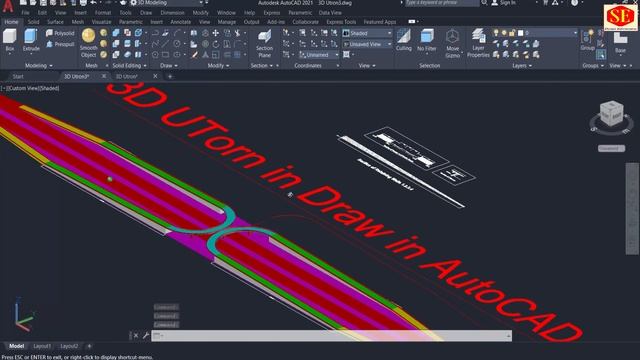Screen dimensions: 640x360
Task: Select the Erase tool in Modify panel
Action: 195,54
